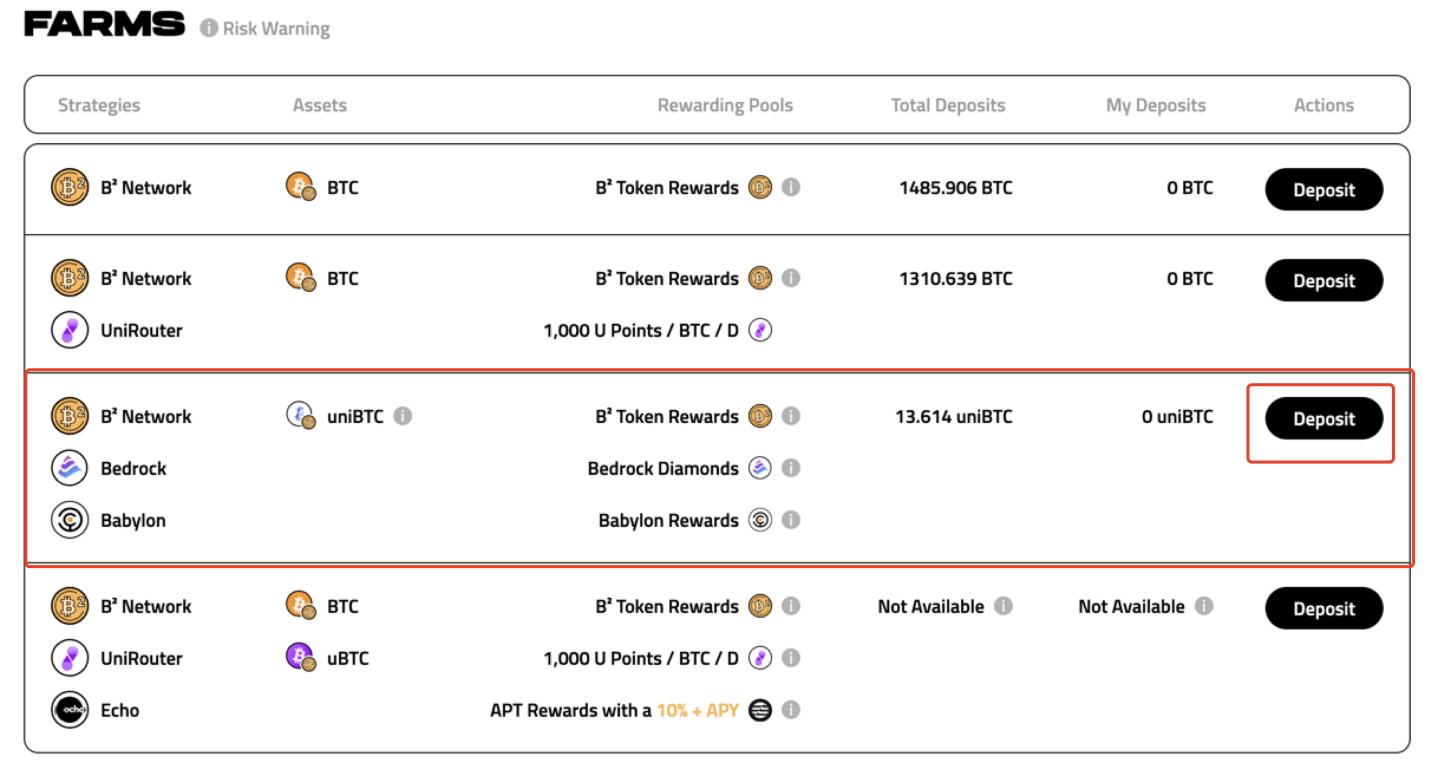The image size is (1438, 763).
Task: Click the Babylon Rewards text
Action: point(669,520)
